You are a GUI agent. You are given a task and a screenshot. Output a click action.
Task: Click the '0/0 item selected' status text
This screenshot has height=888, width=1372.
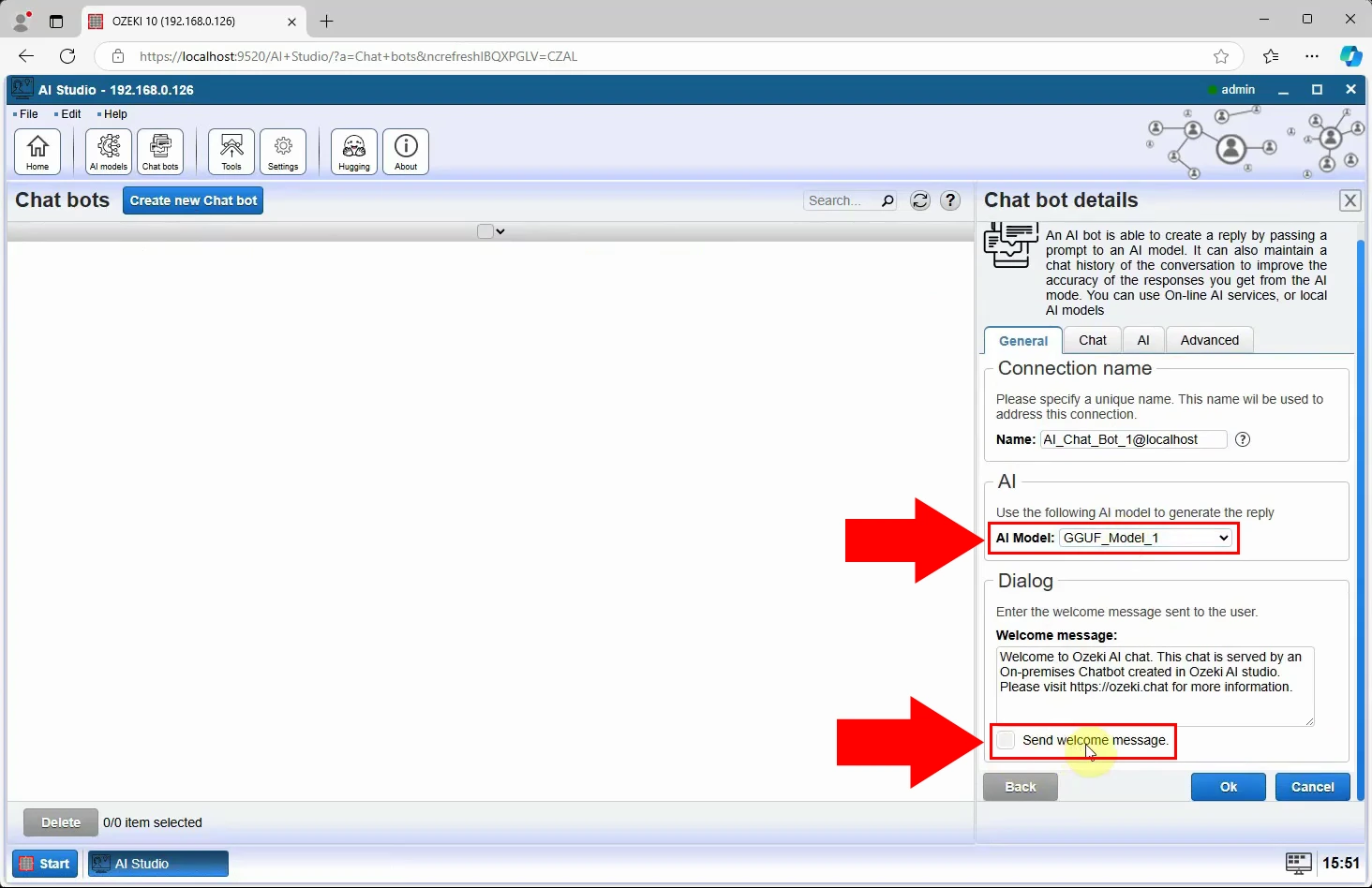153,822
